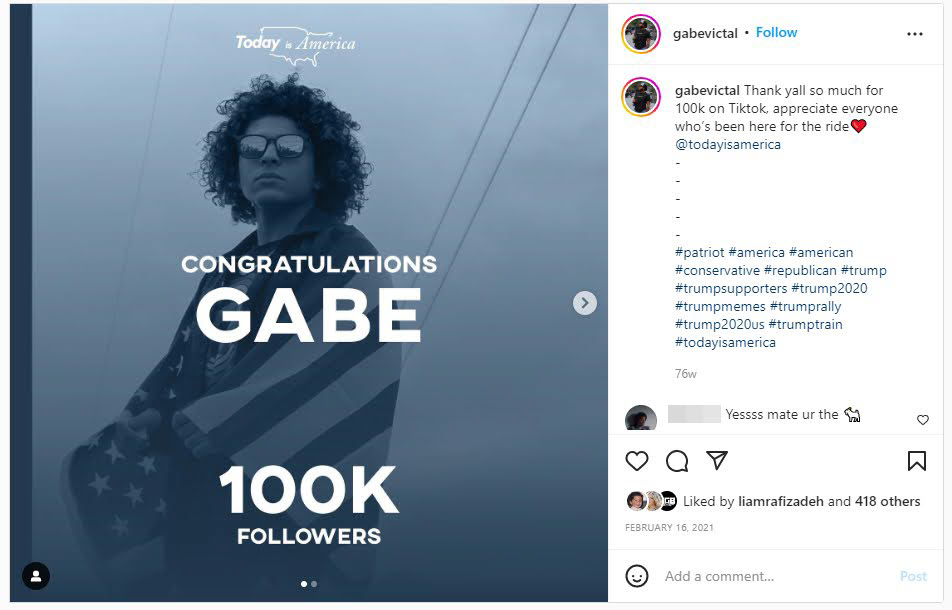Open the commenter's profile avatar

[641, 418]
